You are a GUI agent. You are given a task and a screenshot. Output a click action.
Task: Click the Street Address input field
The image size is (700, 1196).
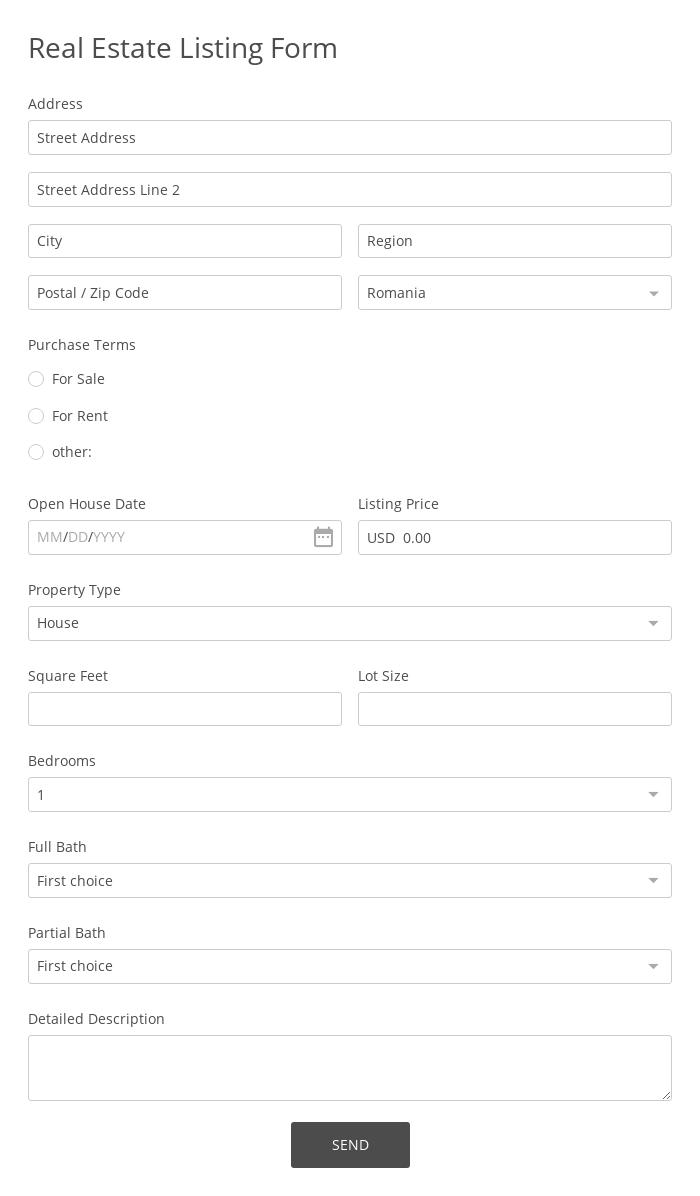(x=349, y=138)
